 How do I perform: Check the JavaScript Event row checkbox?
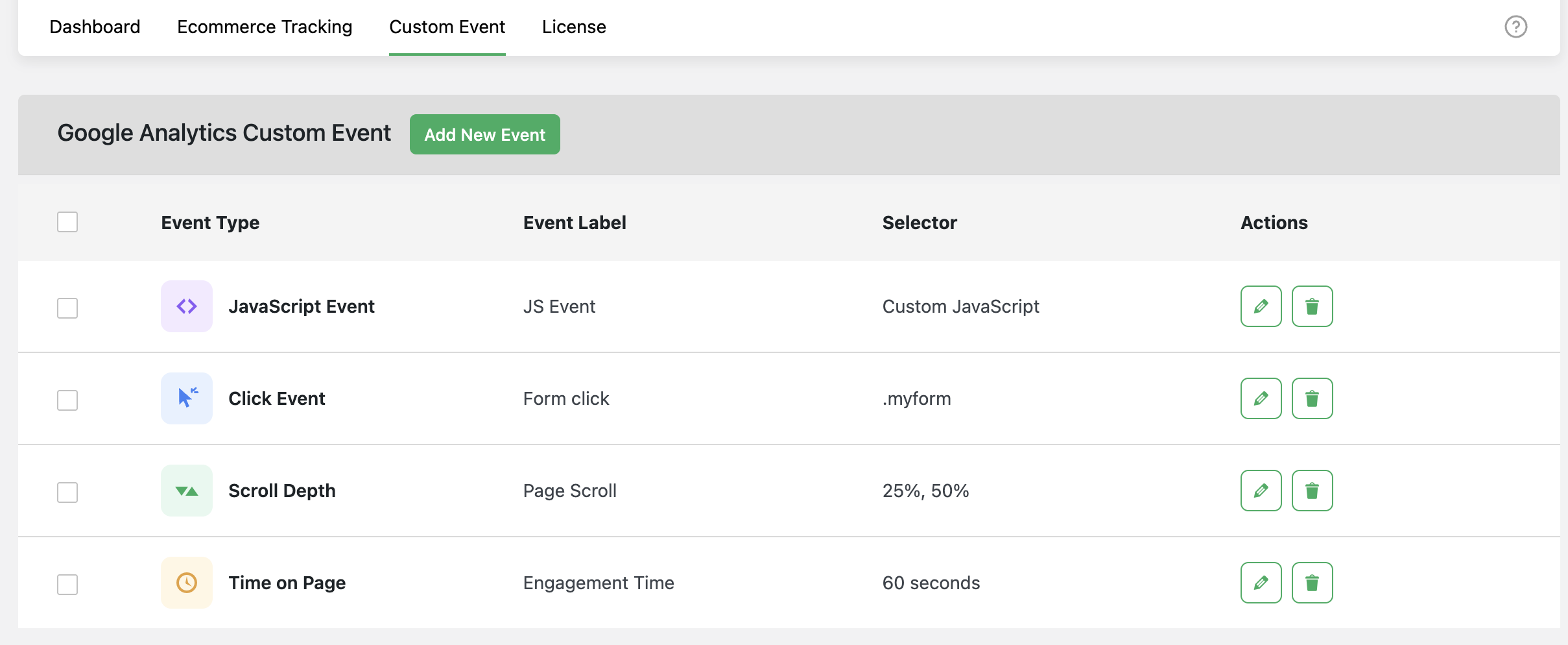pyautogui.click(x=67, y=308)
